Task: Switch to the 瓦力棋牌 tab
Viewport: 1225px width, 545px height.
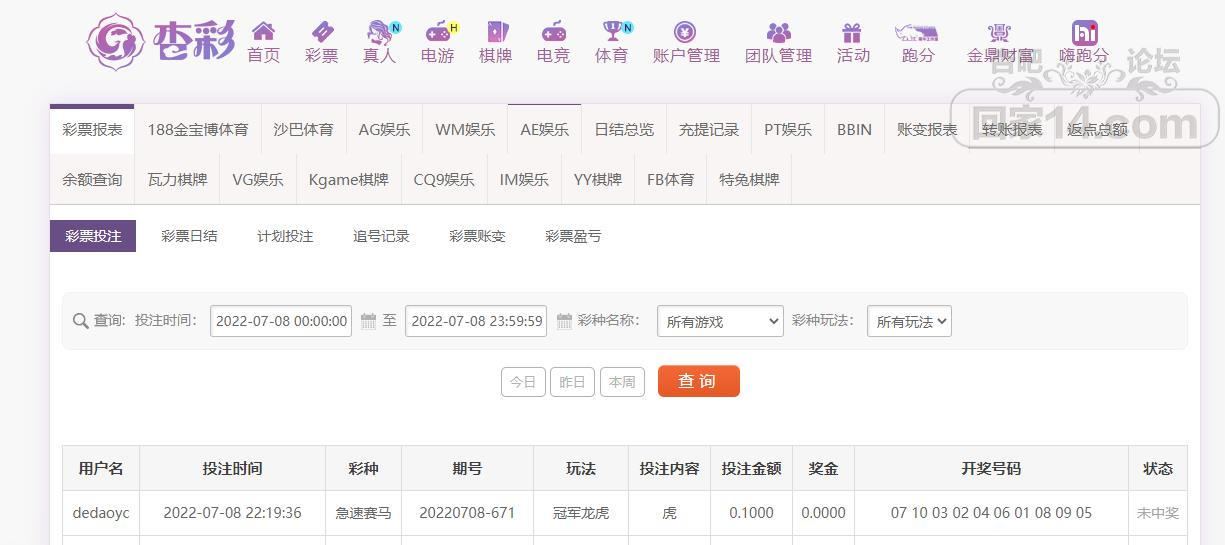Action: pyautogui.click(x=177, y=180)
